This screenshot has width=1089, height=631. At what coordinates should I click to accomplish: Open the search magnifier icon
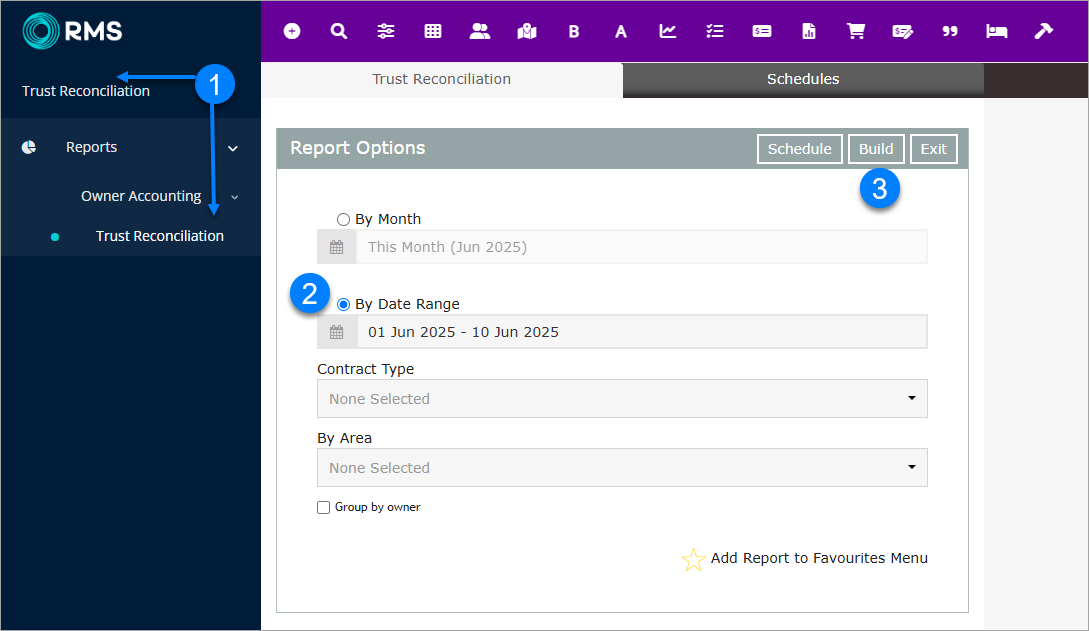pos(339,31)
